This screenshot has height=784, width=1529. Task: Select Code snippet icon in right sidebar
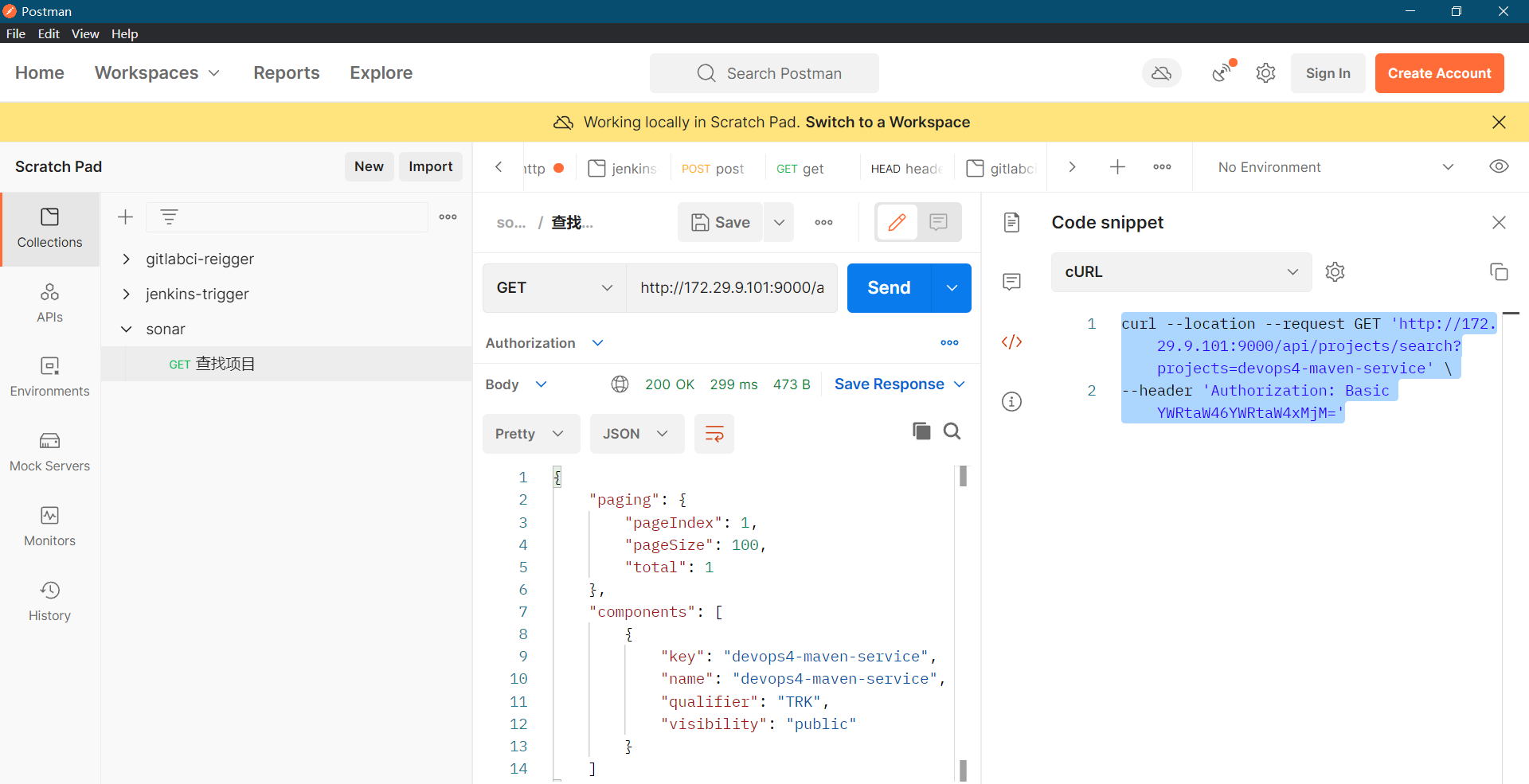1011,341
